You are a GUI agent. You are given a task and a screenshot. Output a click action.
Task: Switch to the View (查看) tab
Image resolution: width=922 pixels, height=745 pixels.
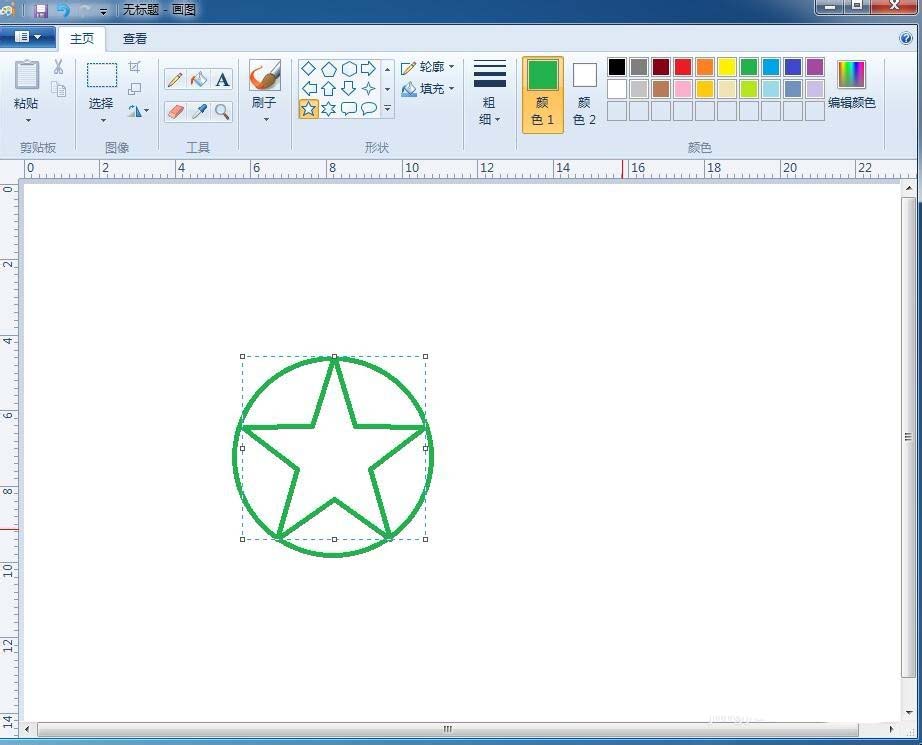[x=135, y=39]
